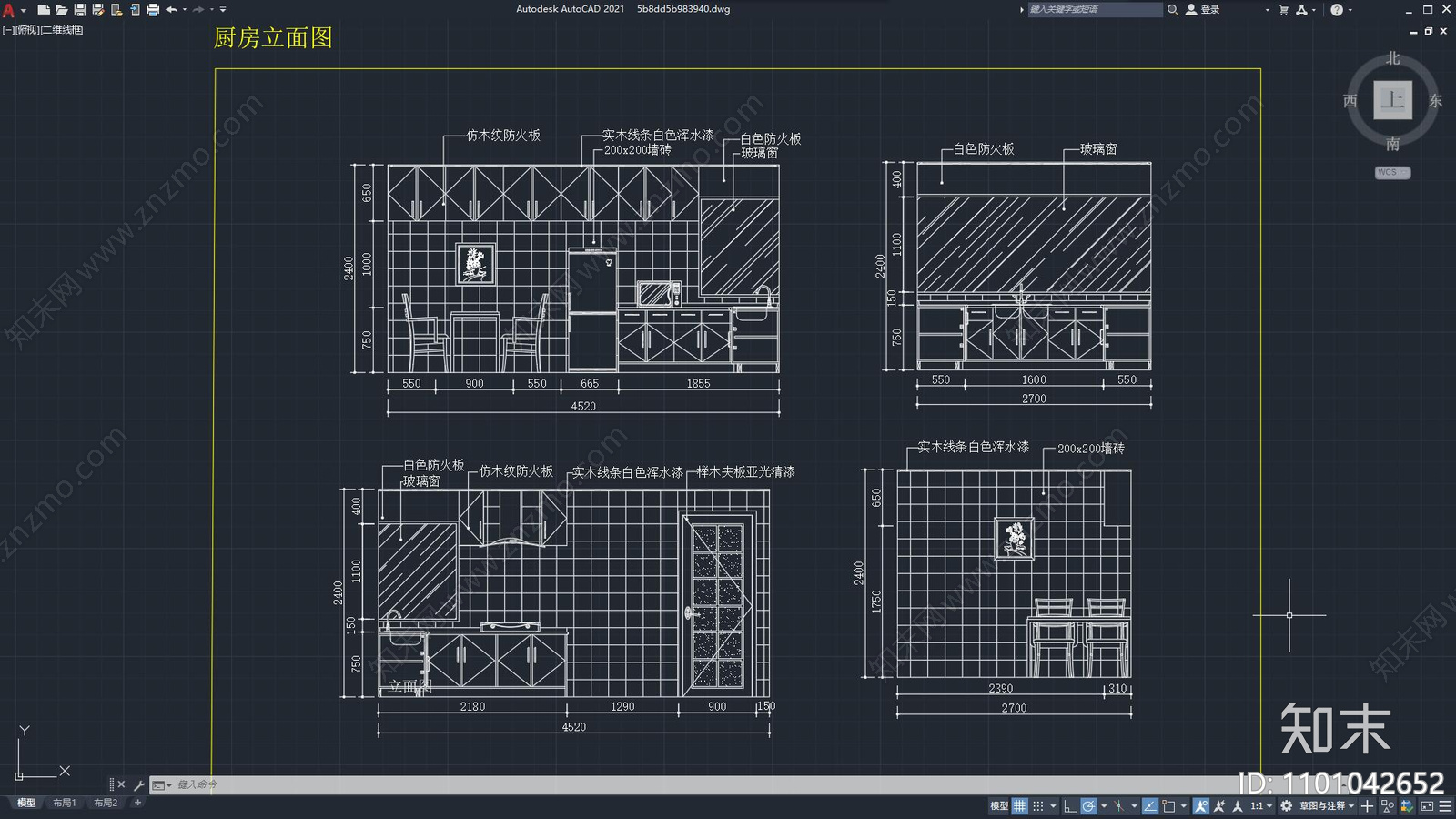Click the Open file folder icon
The width and height of the screenshot is (1456, 819).
click(x=62, y=10)
